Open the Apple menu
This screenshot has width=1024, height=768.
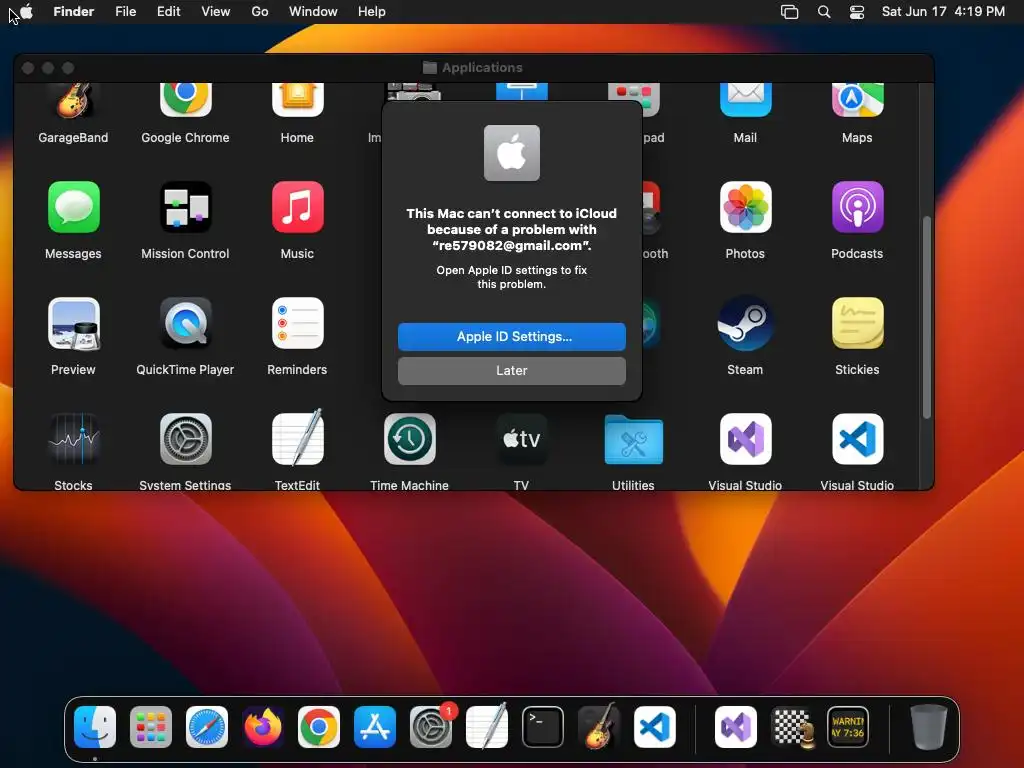click(x=26, y=12)
